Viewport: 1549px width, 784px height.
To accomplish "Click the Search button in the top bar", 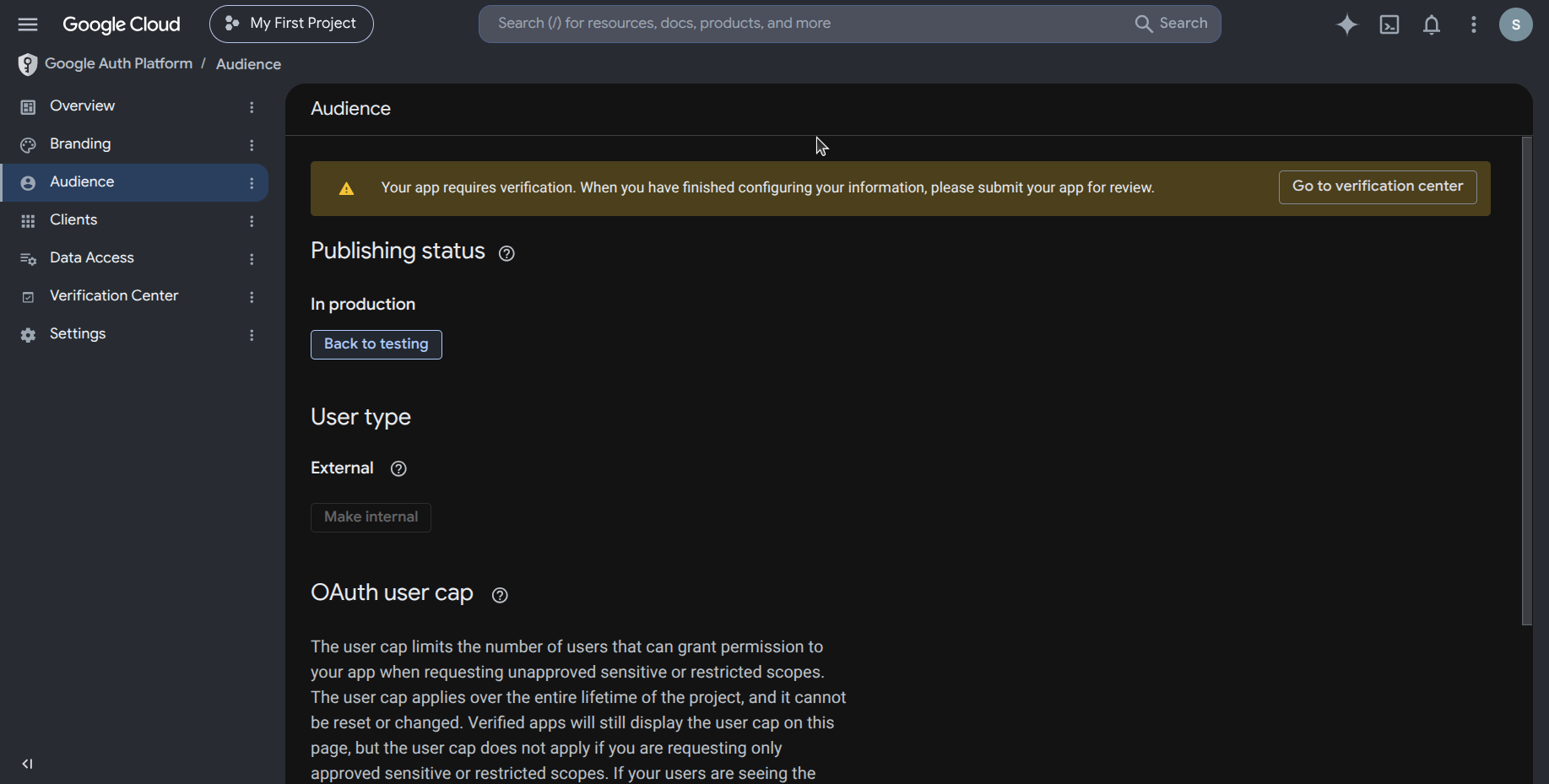I will point(1172,24).
